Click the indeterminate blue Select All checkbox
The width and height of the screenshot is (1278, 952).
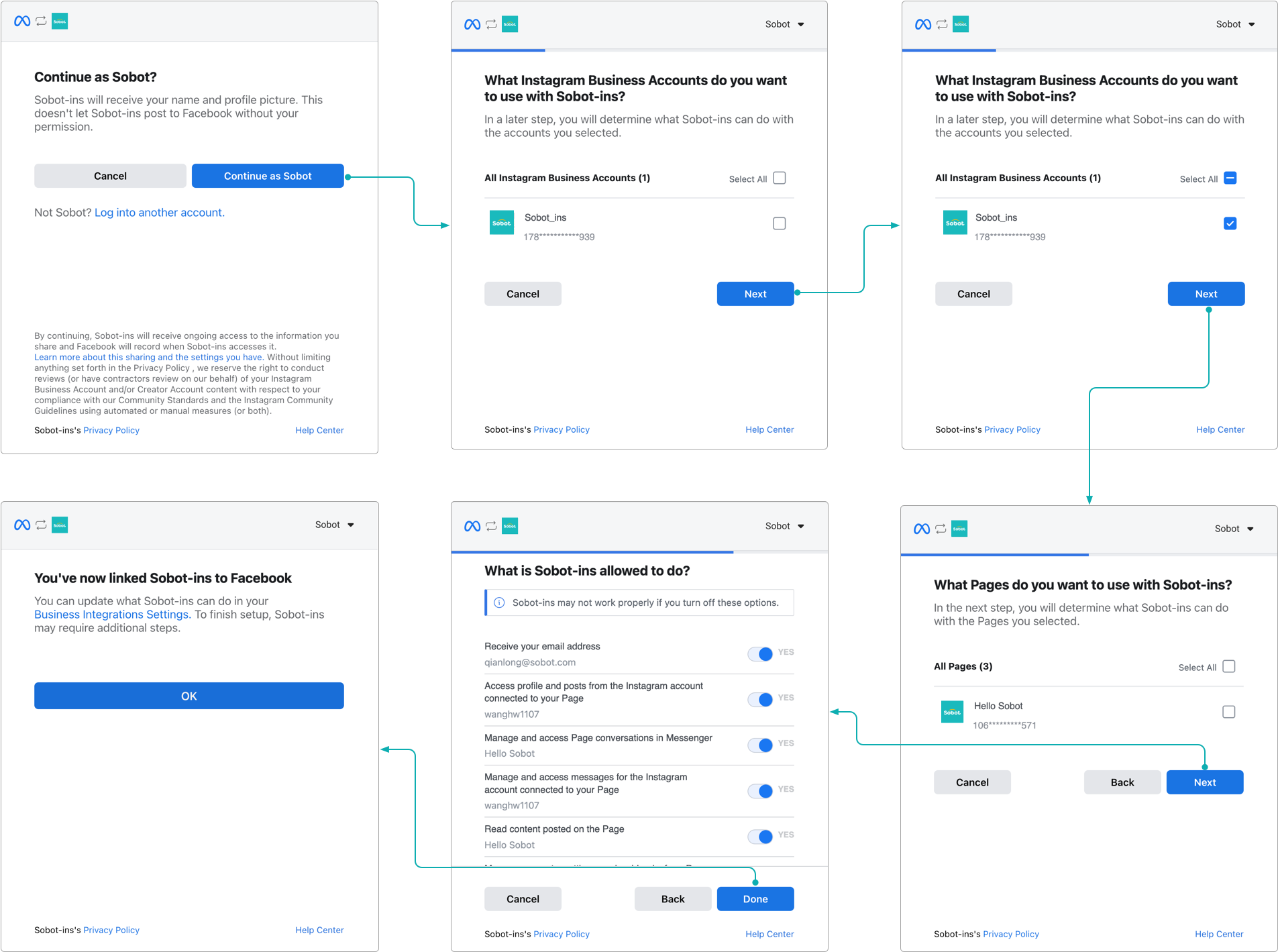click(x=1230, y=178)
